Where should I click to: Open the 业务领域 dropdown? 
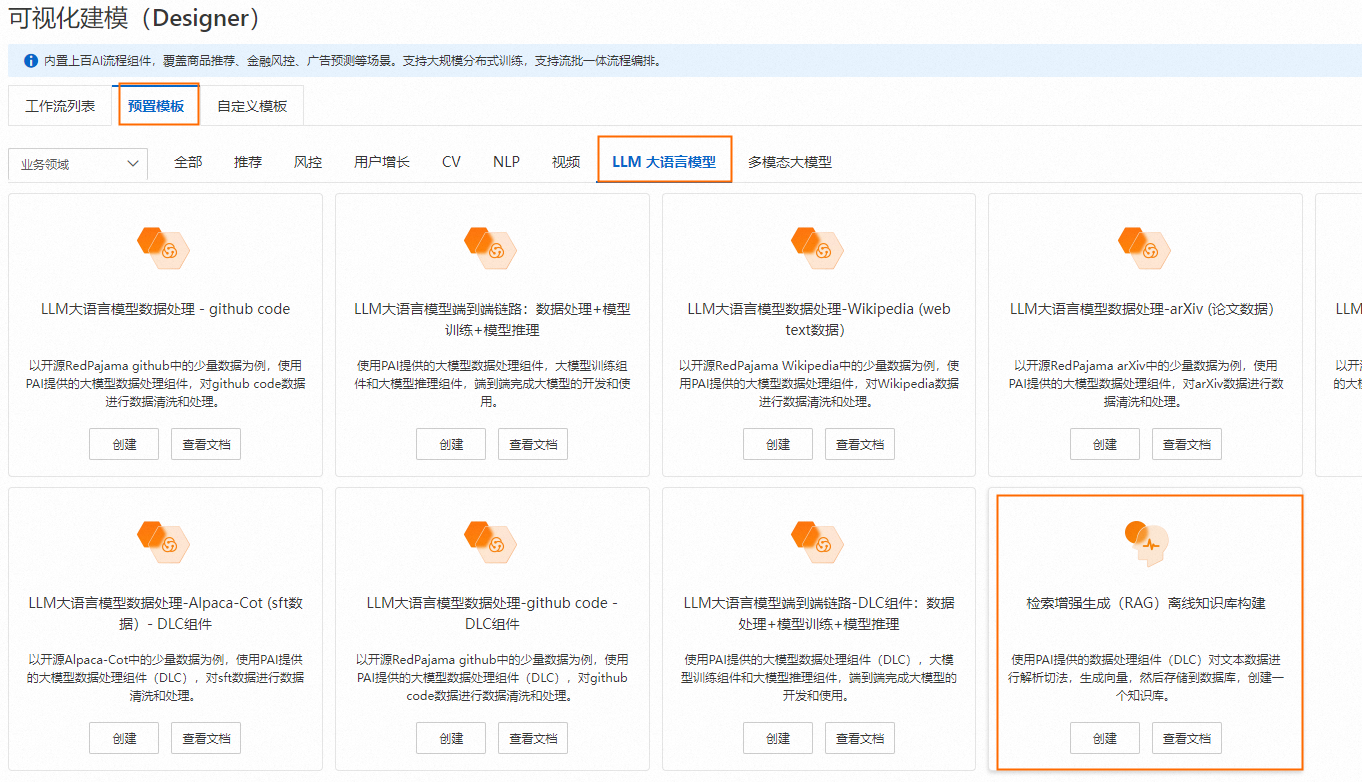78,164
